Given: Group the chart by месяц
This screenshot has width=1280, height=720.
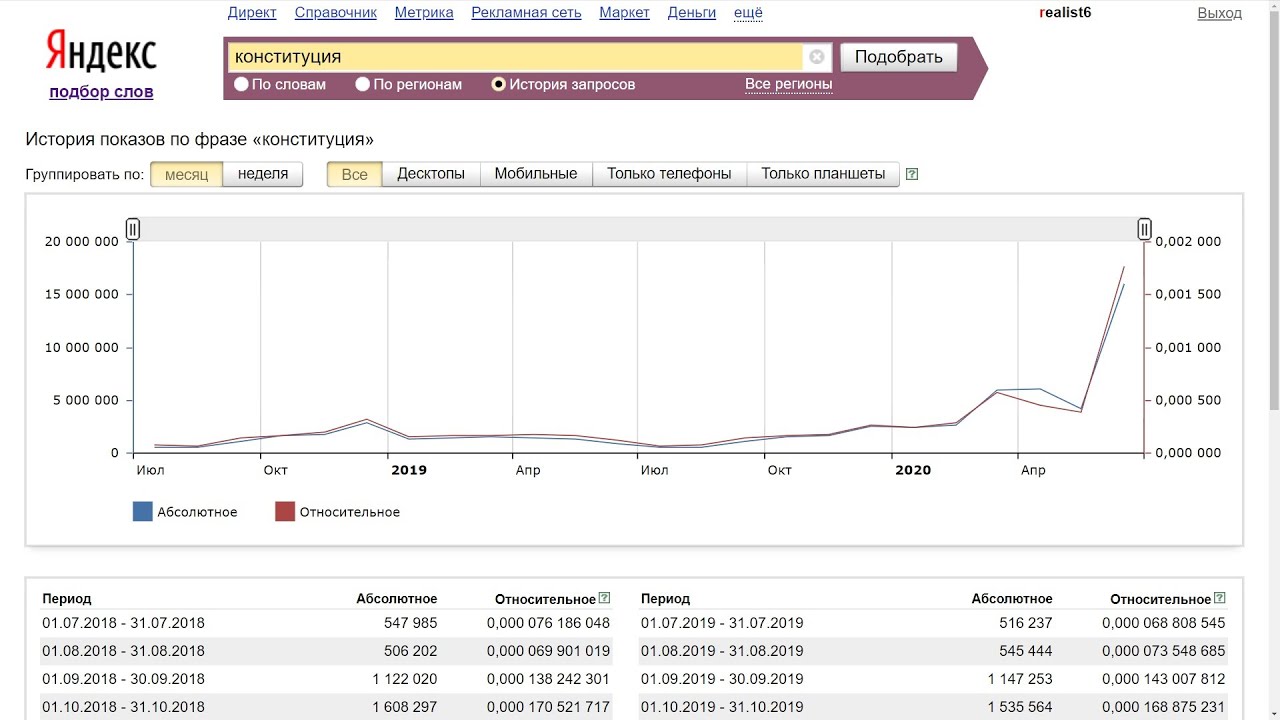Looking at the screenshot, I should tap(187, 174).
